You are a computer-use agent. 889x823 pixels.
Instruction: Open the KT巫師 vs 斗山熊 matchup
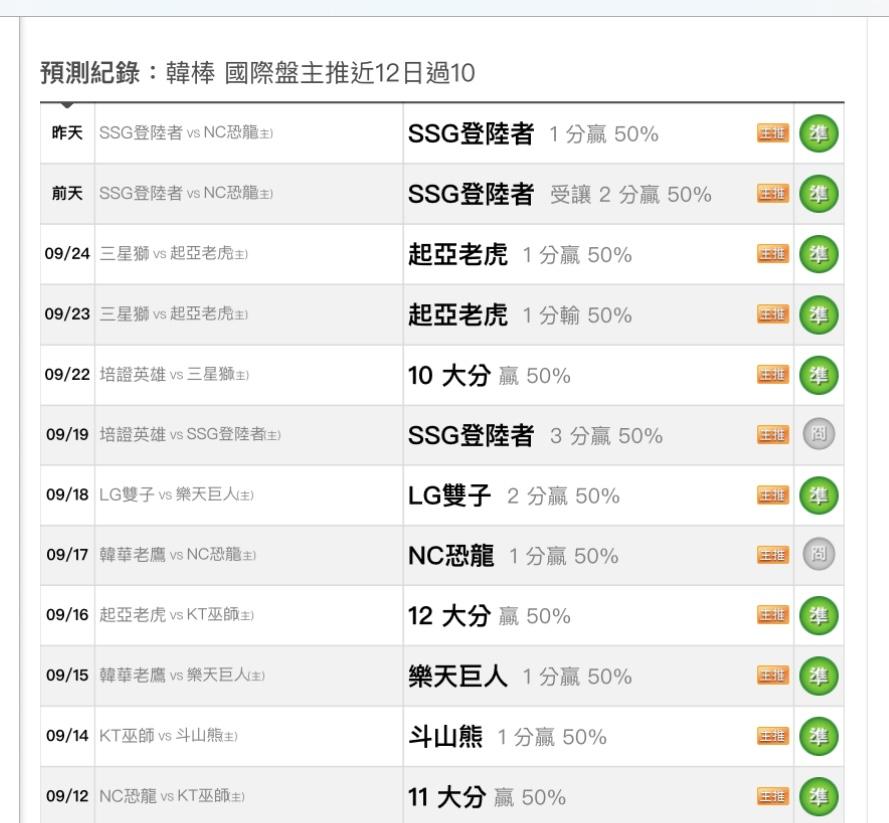click(x=168, y=736)
